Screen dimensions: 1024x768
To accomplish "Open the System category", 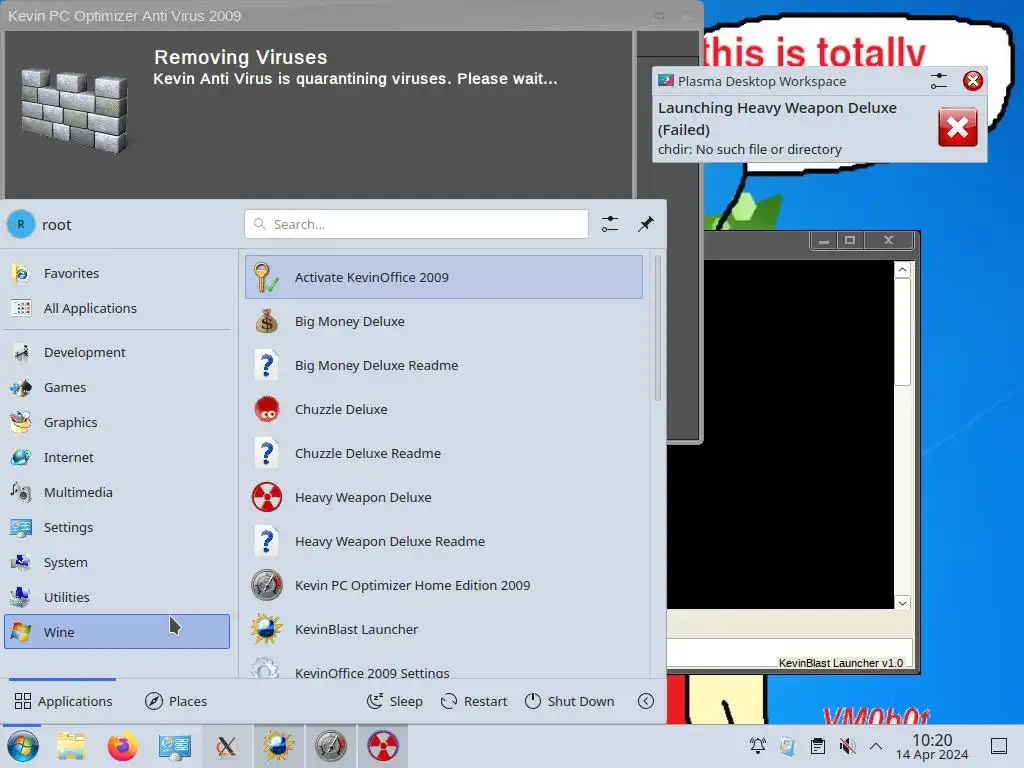I will tap(117, 562).
